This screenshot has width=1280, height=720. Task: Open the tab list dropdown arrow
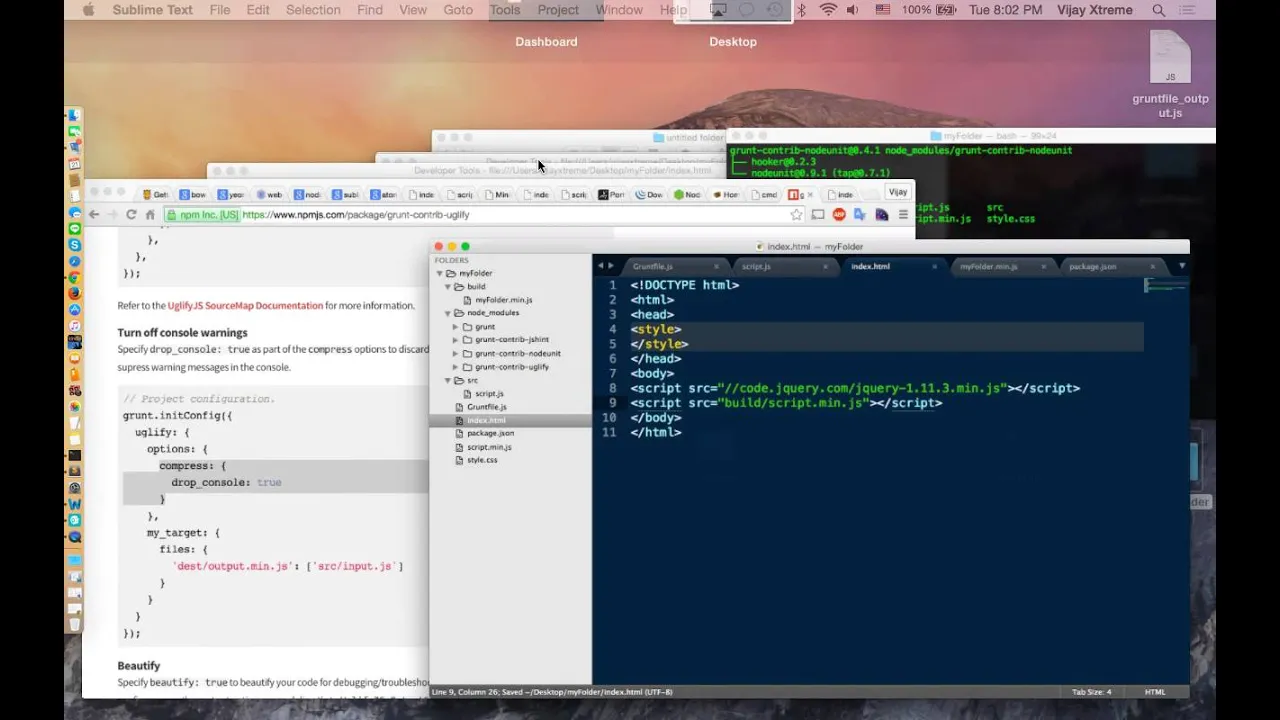[x=1182, y=266]
